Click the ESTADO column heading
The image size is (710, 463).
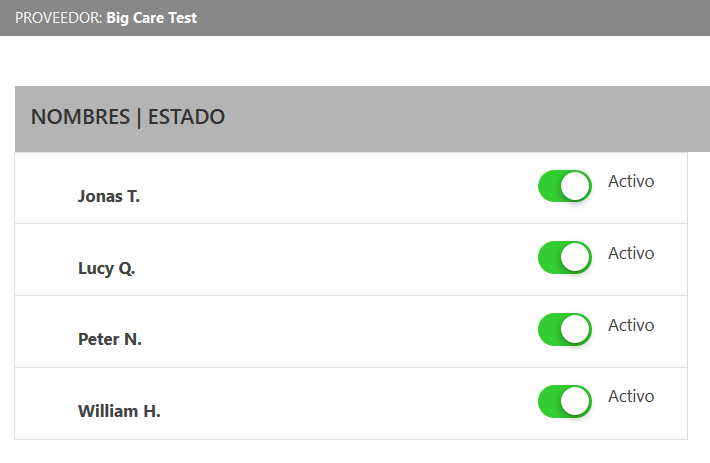186,117
